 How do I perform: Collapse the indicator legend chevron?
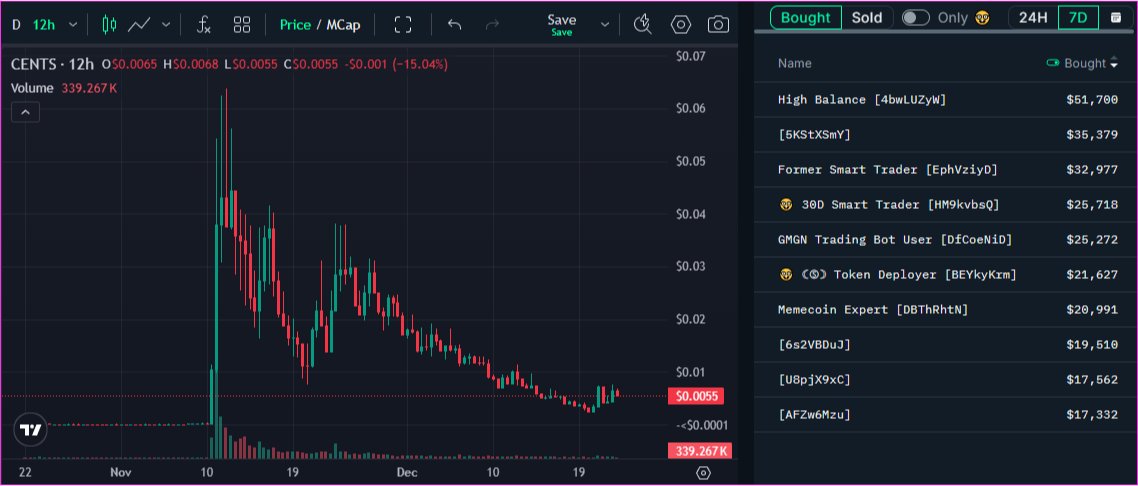click(25, 112)
